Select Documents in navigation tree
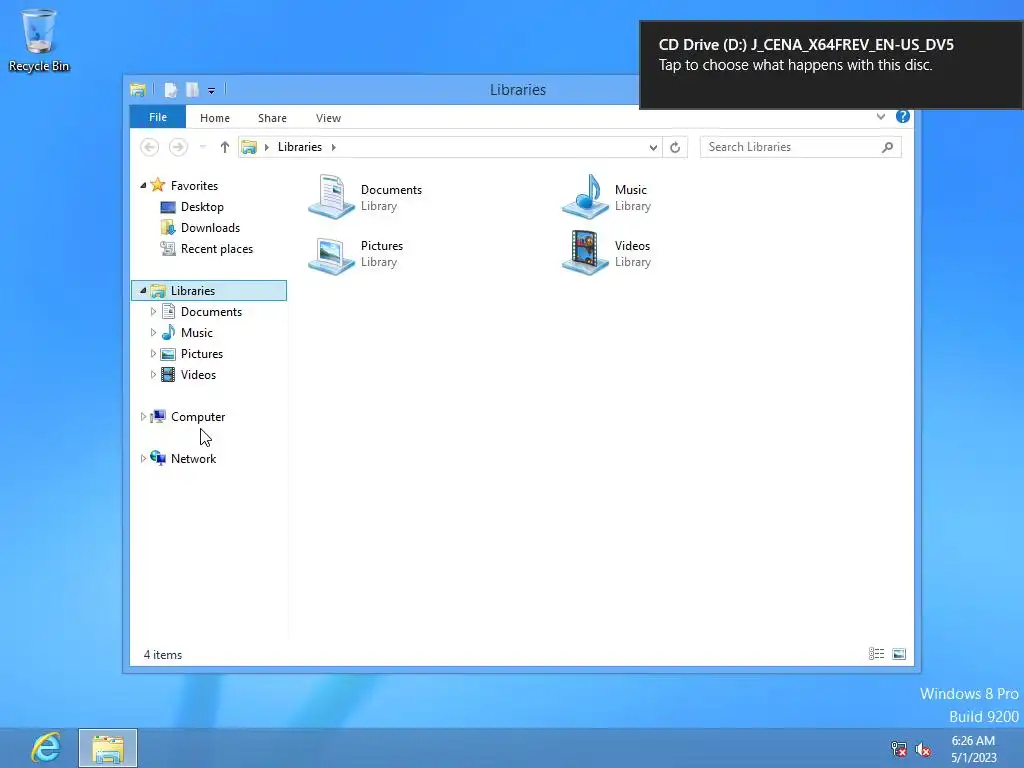Image resolution: width=1024 pixels, height=768 pixels. 211,312
